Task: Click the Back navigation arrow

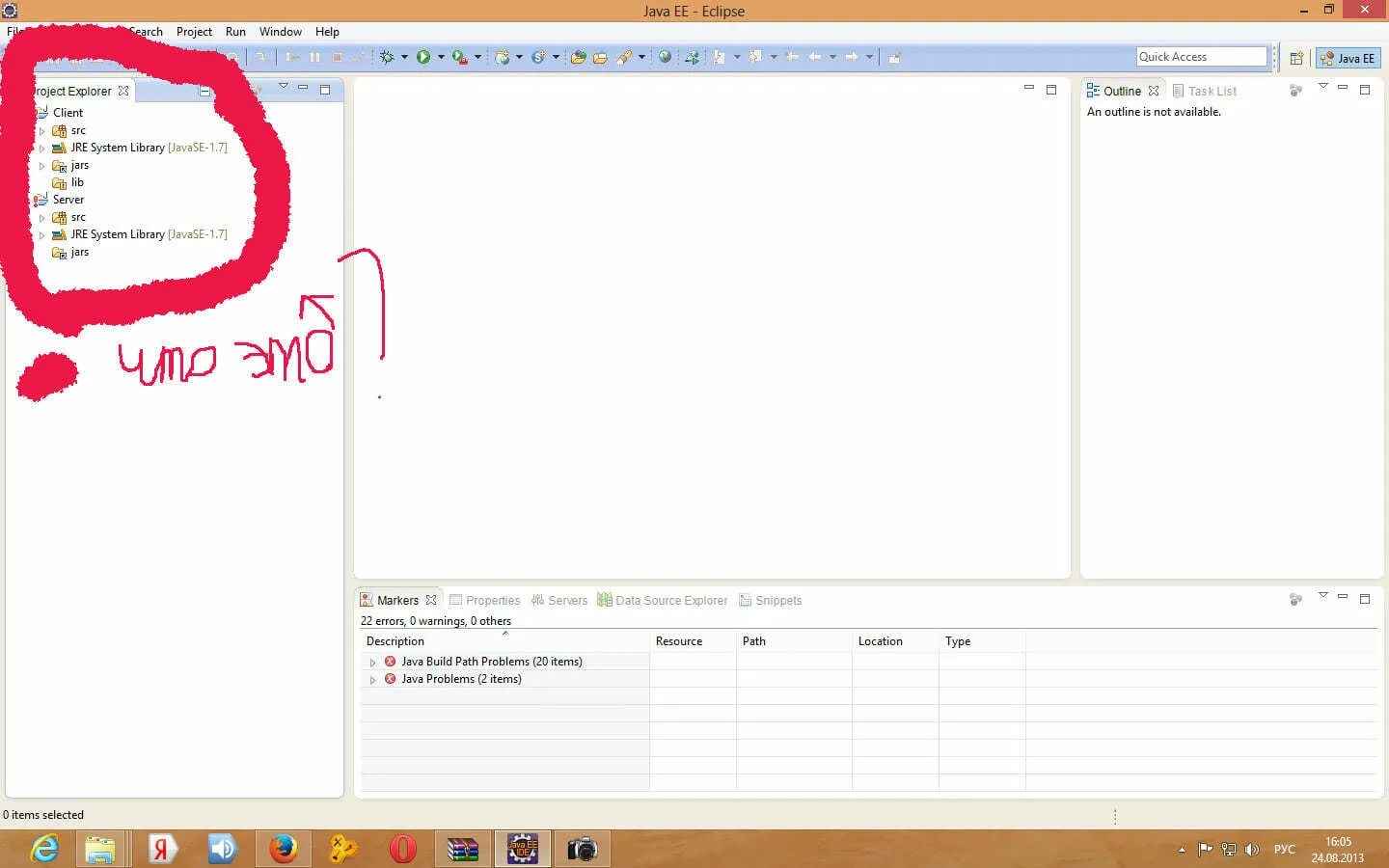Action: point(815,57)
